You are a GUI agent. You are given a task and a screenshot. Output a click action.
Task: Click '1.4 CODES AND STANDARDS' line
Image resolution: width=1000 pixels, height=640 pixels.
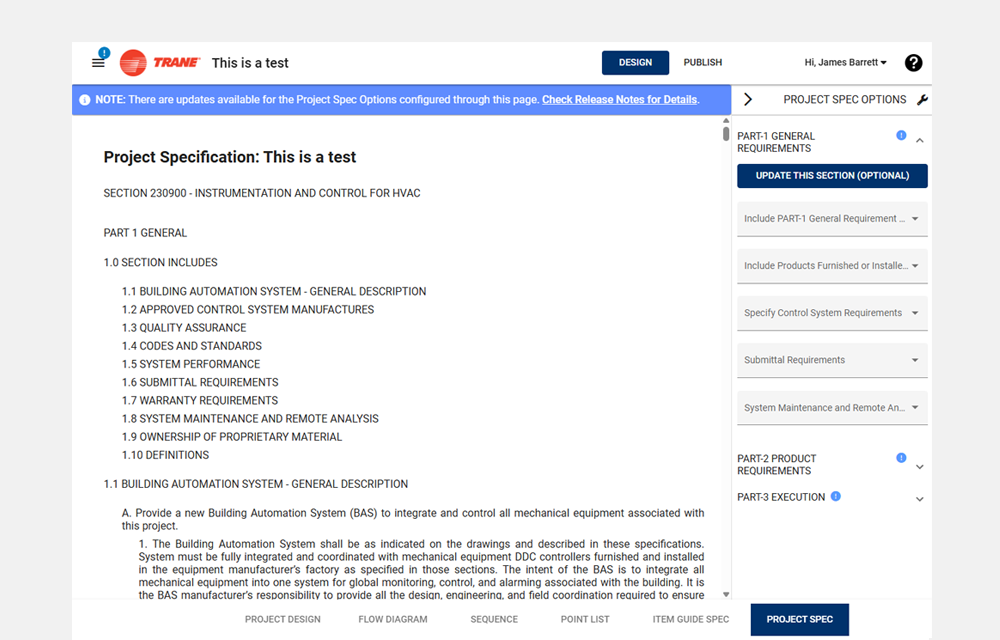(191, 346)
